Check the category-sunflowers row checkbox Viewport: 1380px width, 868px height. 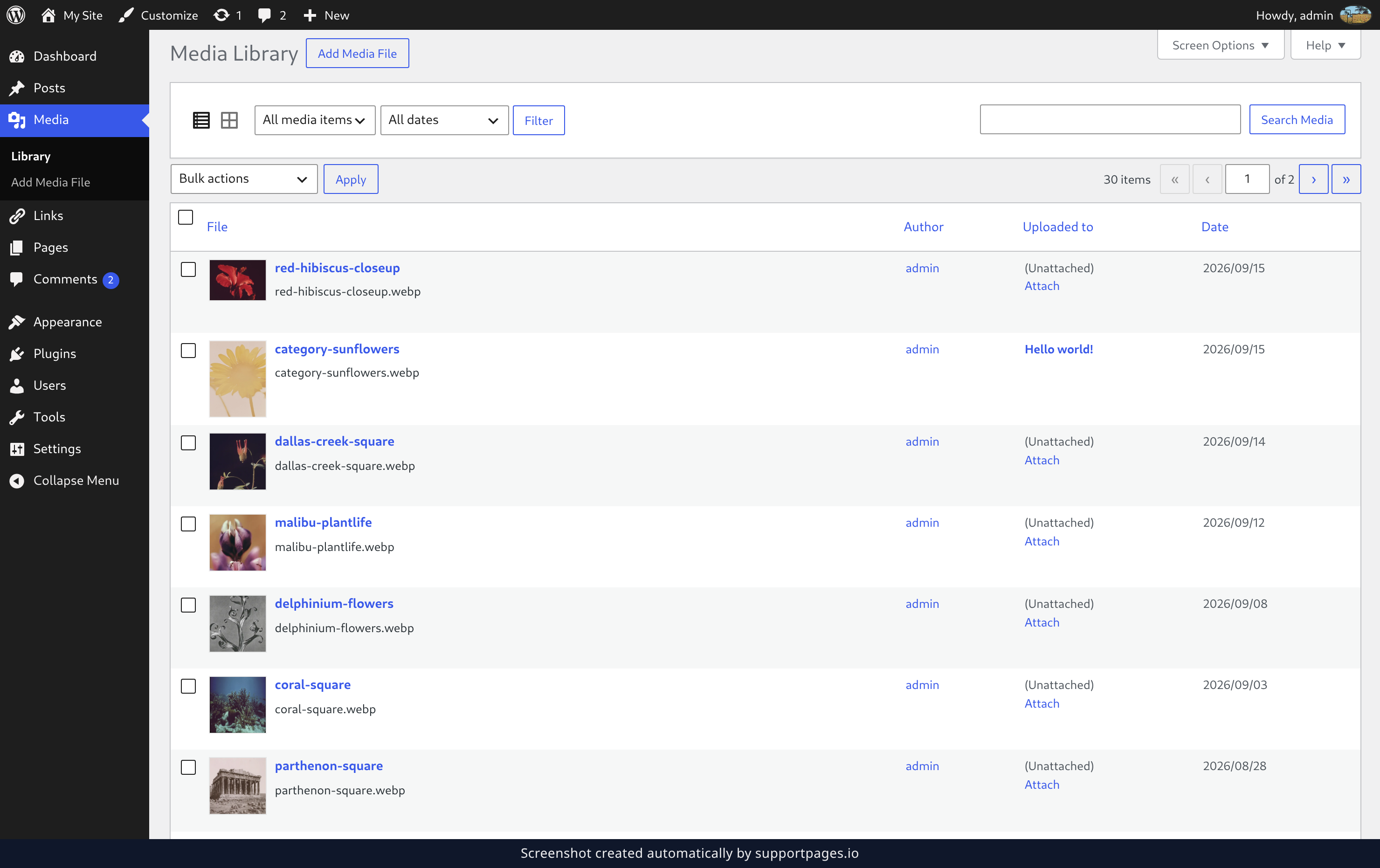[x=188, y=351]
